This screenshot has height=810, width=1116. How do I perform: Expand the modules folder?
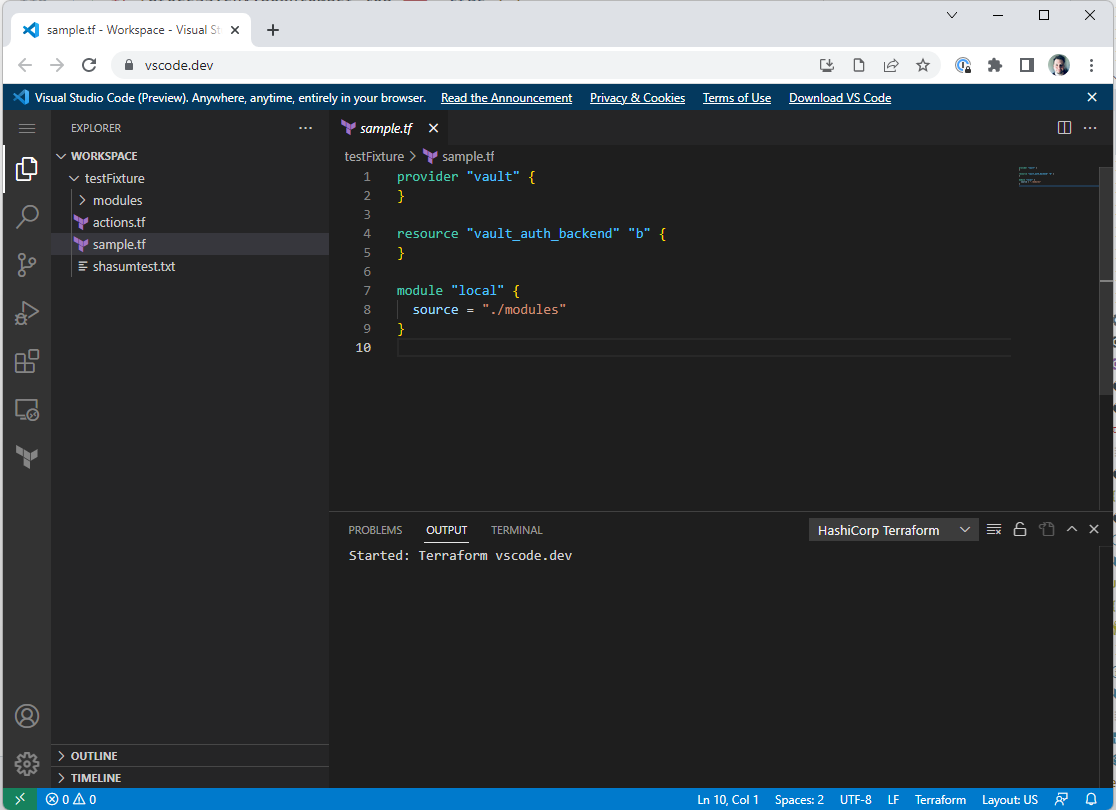pyautogui.click(x=190, y=200)
